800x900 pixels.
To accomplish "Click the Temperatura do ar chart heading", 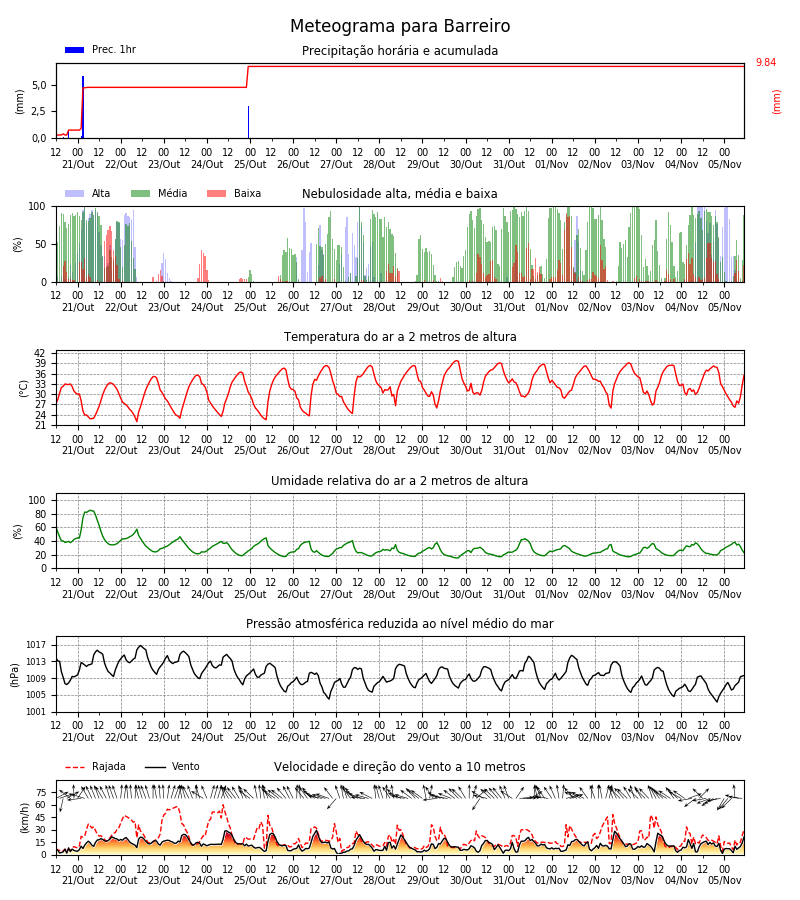I will point(400,337).
